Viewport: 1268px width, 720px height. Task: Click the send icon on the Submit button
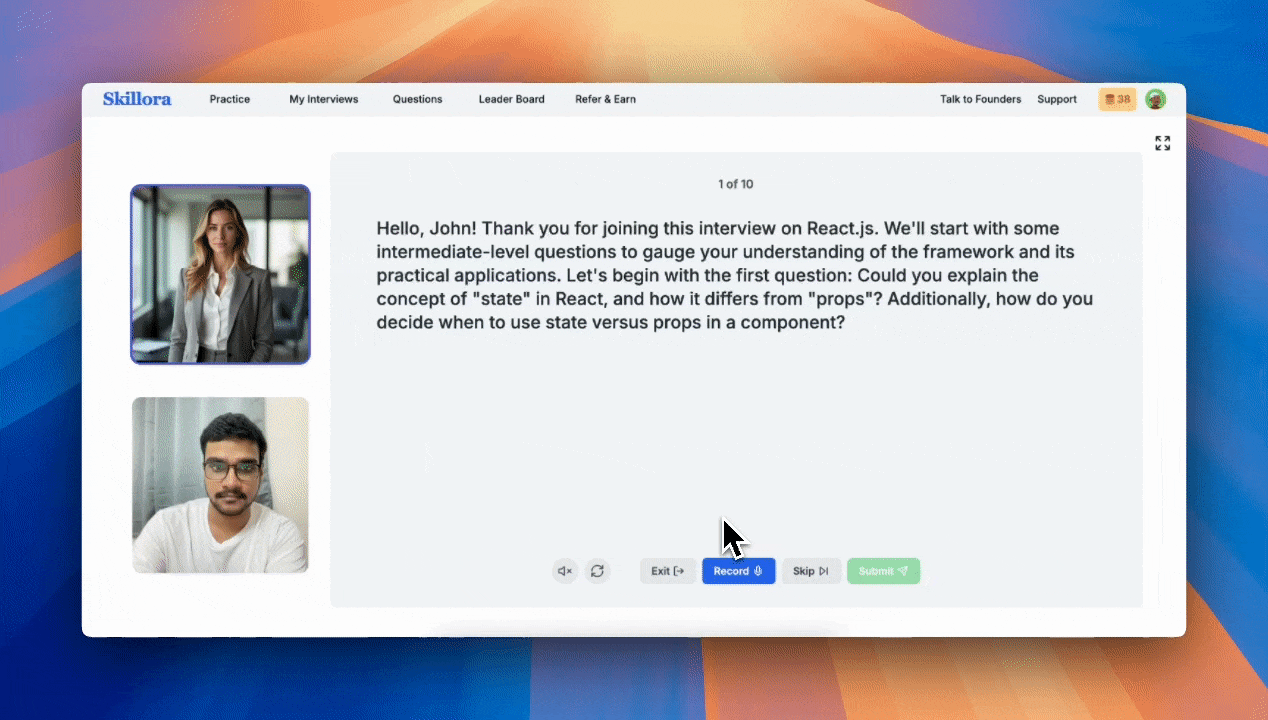click(901, 570)
